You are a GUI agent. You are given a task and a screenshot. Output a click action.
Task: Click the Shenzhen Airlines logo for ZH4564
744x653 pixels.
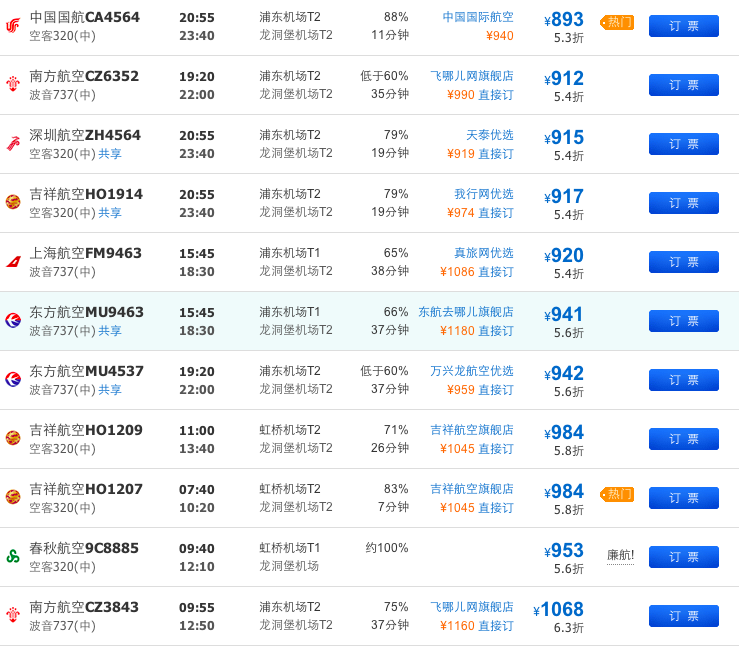13,143
